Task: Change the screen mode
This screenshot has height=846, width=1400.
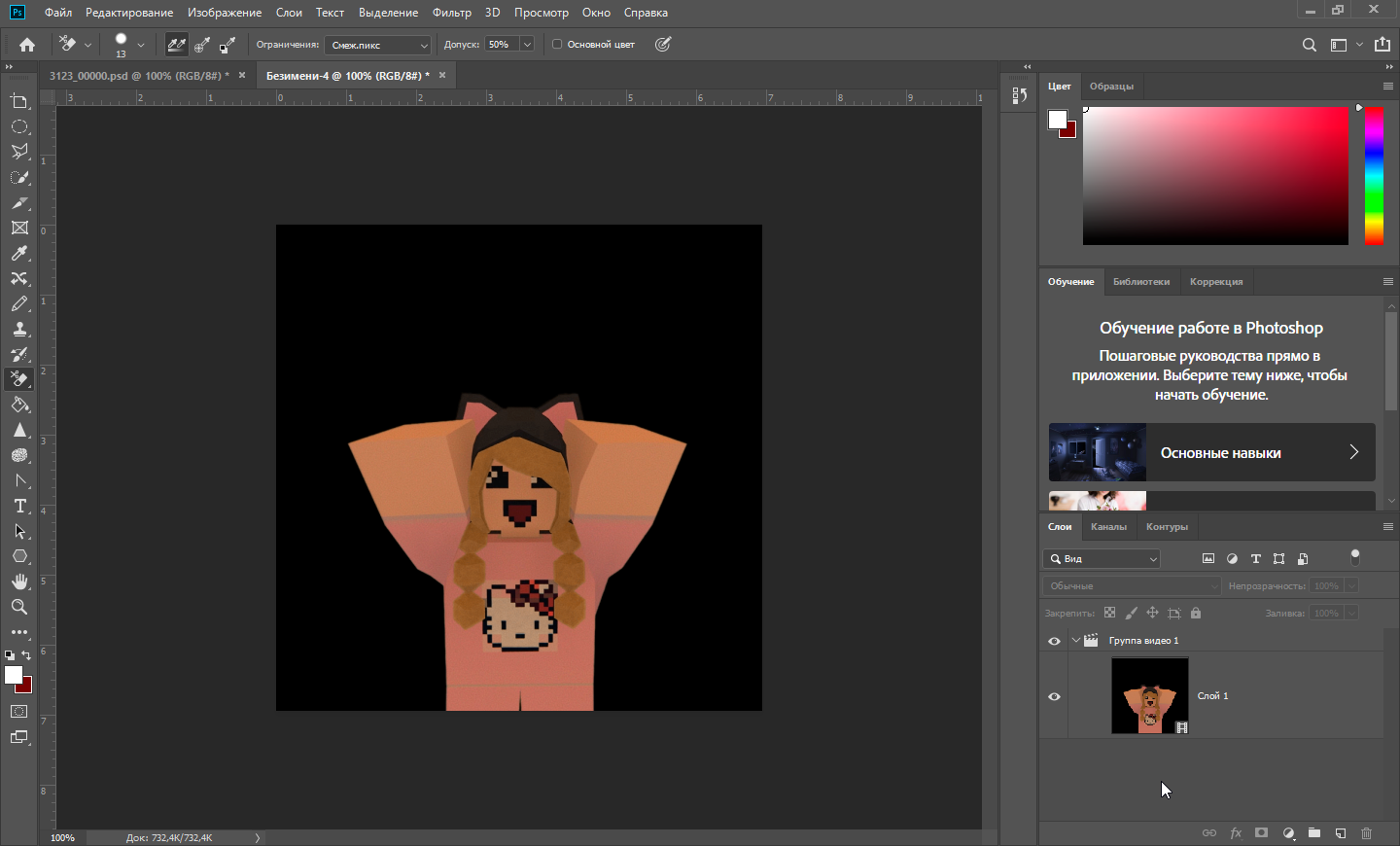Action: [x=19, y=737]
